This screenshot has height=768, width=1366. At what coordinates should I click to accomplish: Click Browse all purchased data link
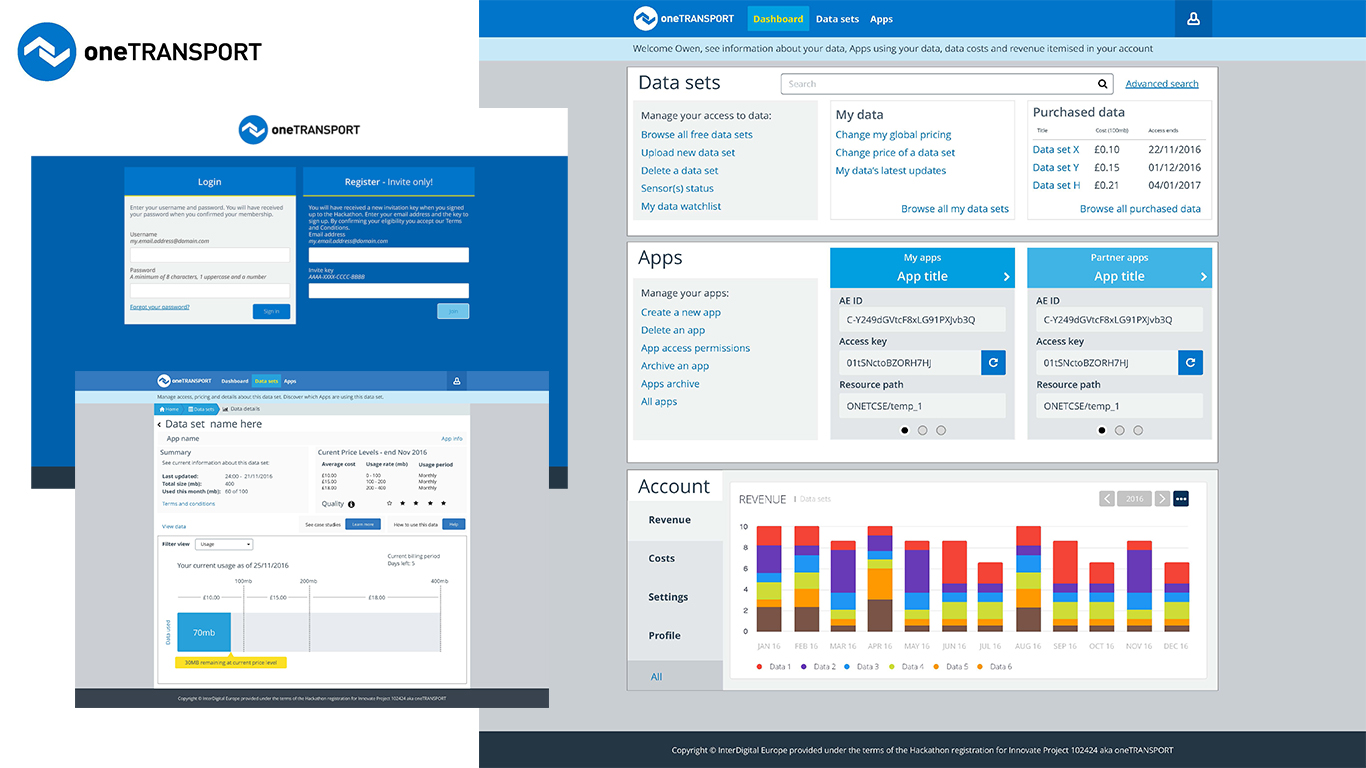[1140, 209]
